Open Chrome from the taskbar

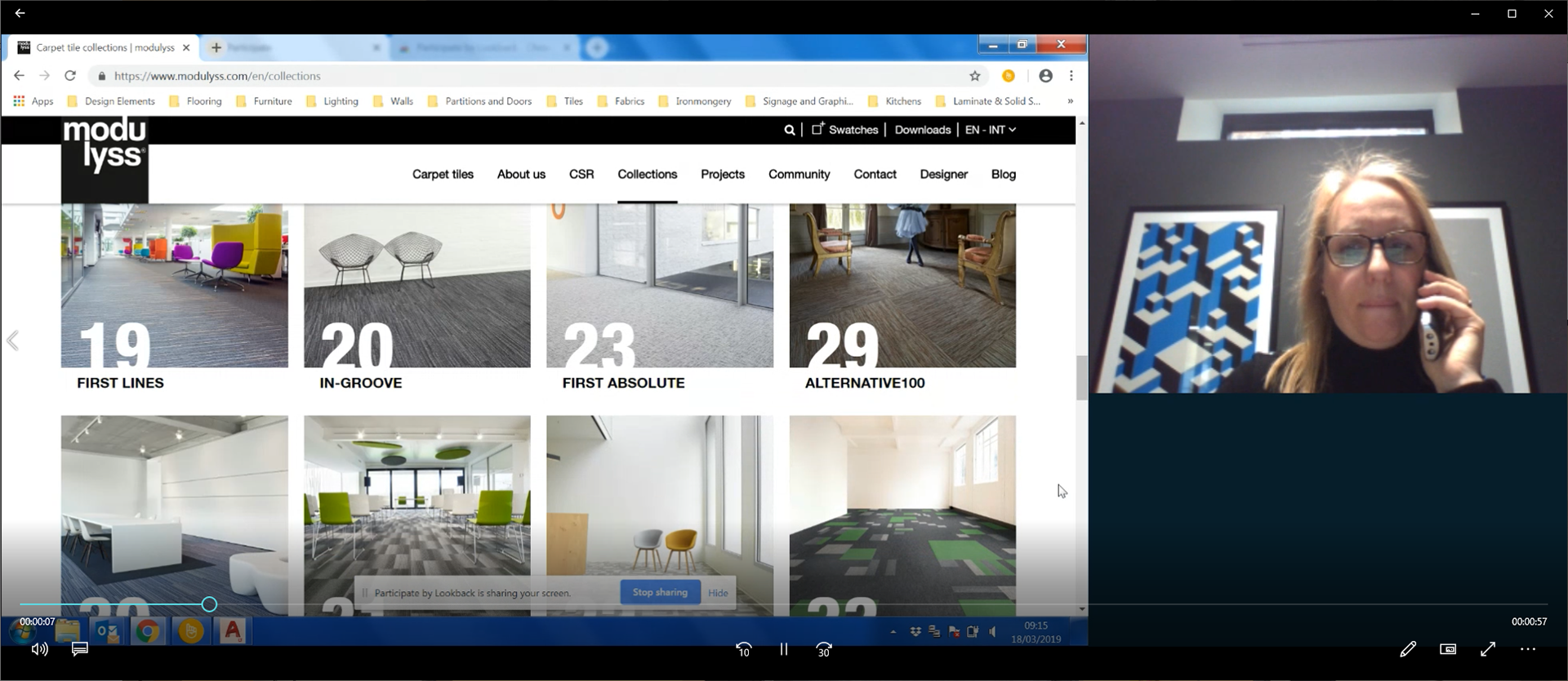148,631
